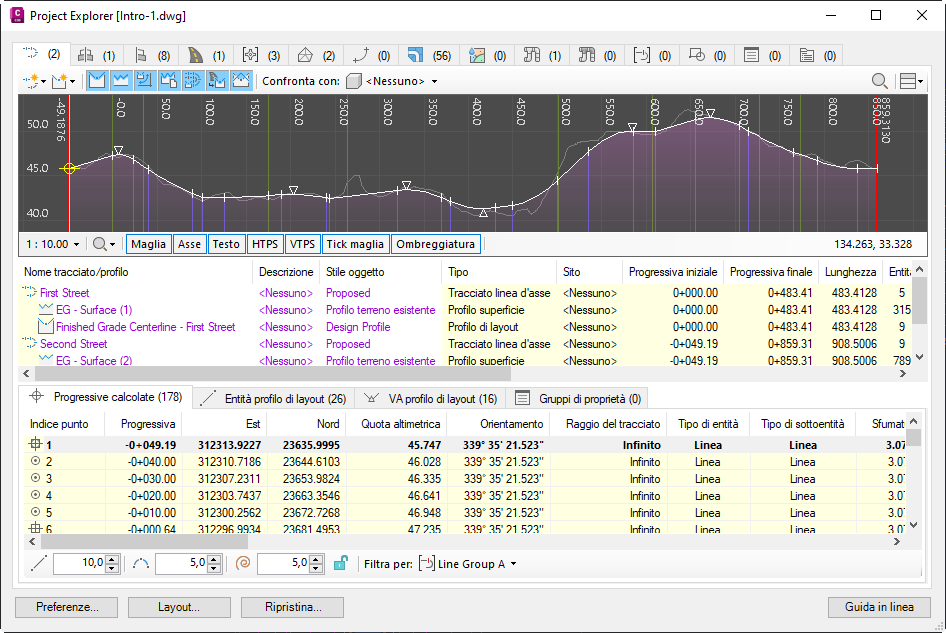Screen dimensions: 946x633
Task: Toggle the Maglia grid button
Action: click(x=148, y=244)
